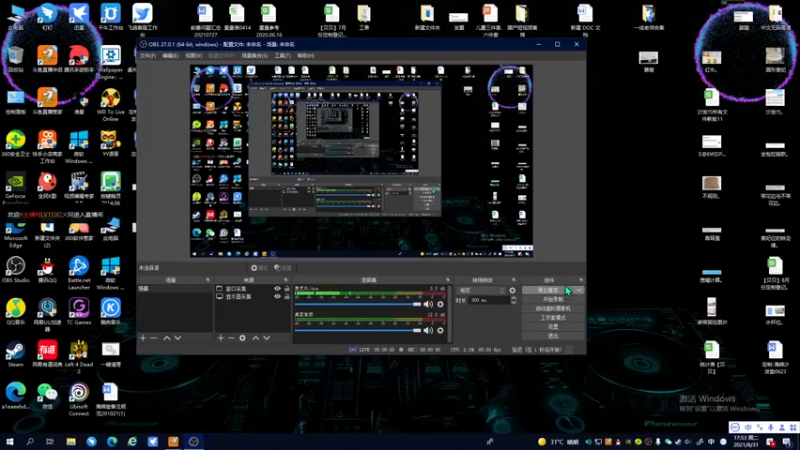The image size is (800, 450).
Task: Add a new scene with the plus icon in the Scenes panel
Action: coord(143,338)
